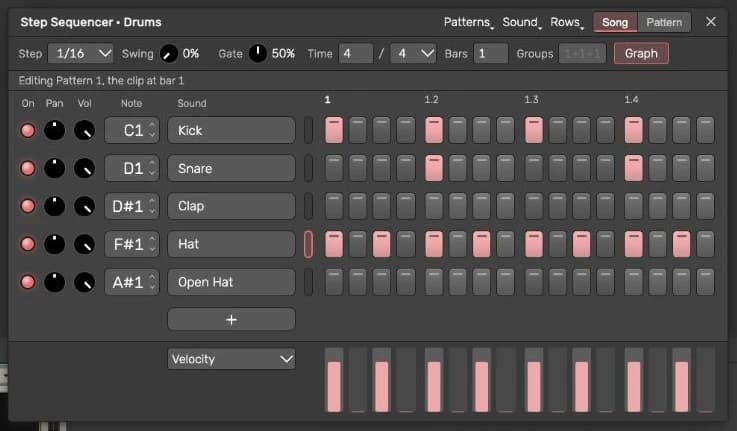Screen dimensions: 737x431
Task: Turn off the Kick row On button
Action: 28,130
